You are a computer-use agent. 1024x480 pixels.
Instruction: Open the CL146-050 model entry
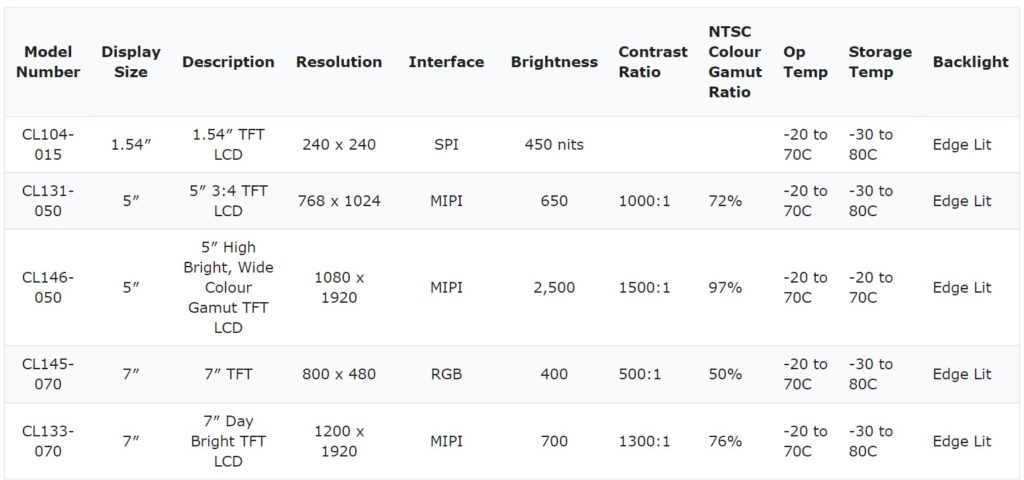point(48,288)
